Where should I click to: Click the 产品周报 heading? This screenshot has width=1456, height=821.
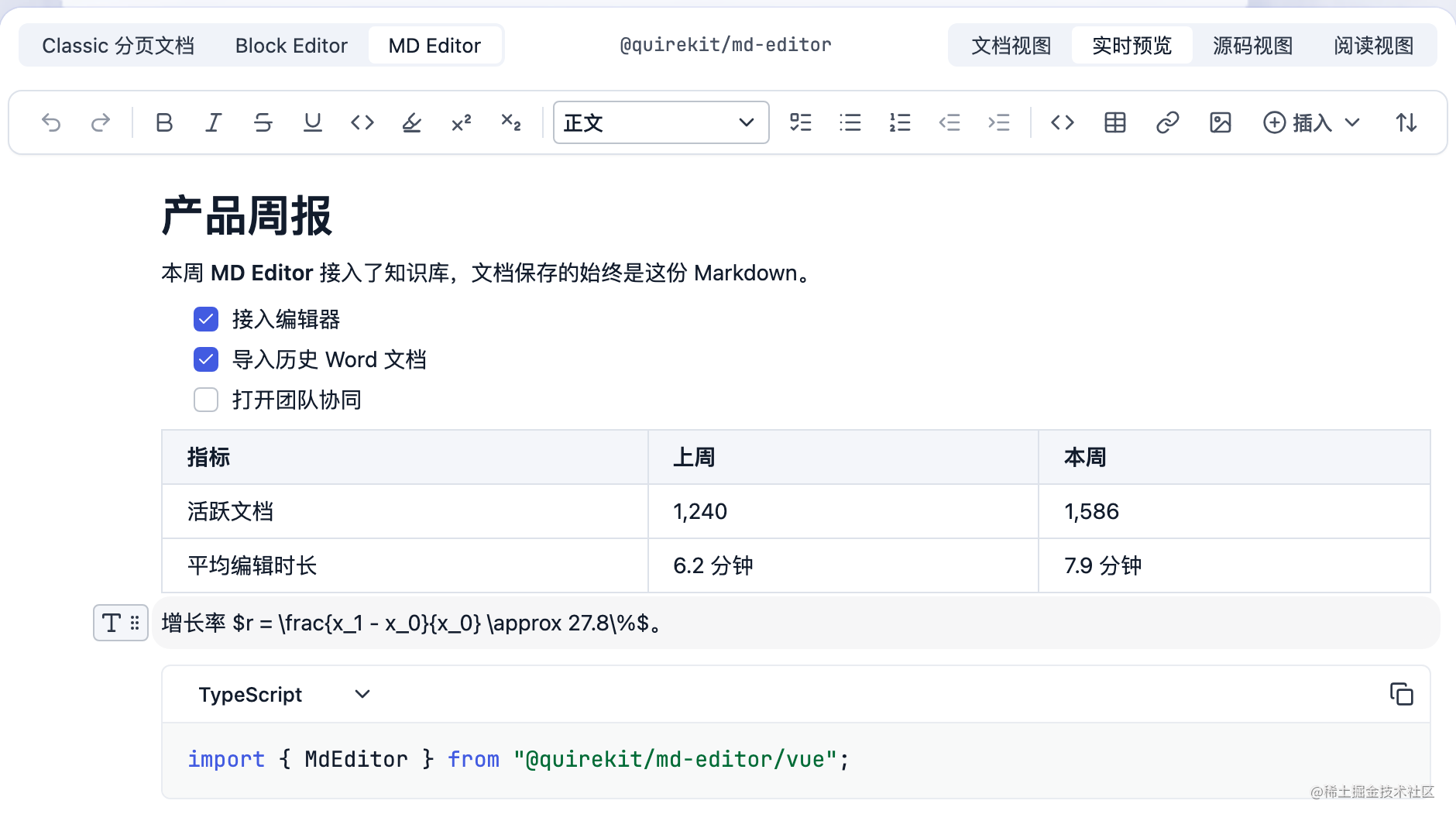[247, 215]
